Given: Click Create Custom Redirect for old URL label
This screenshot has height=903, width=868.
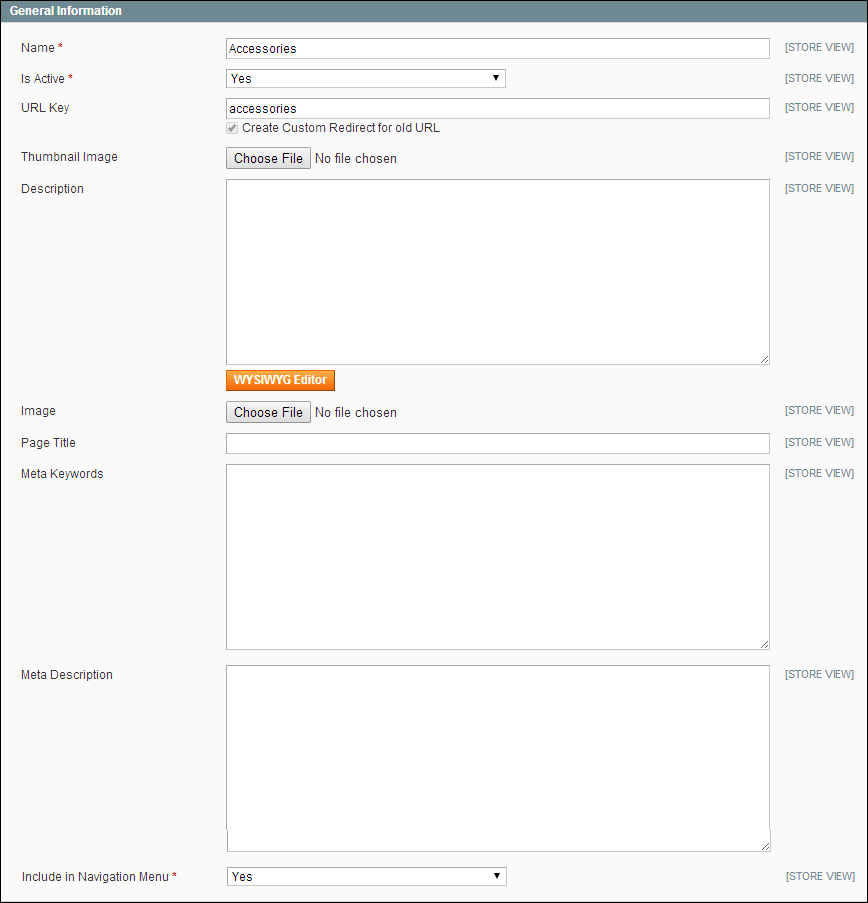Looking at the screenshot, I should point(341,128).
